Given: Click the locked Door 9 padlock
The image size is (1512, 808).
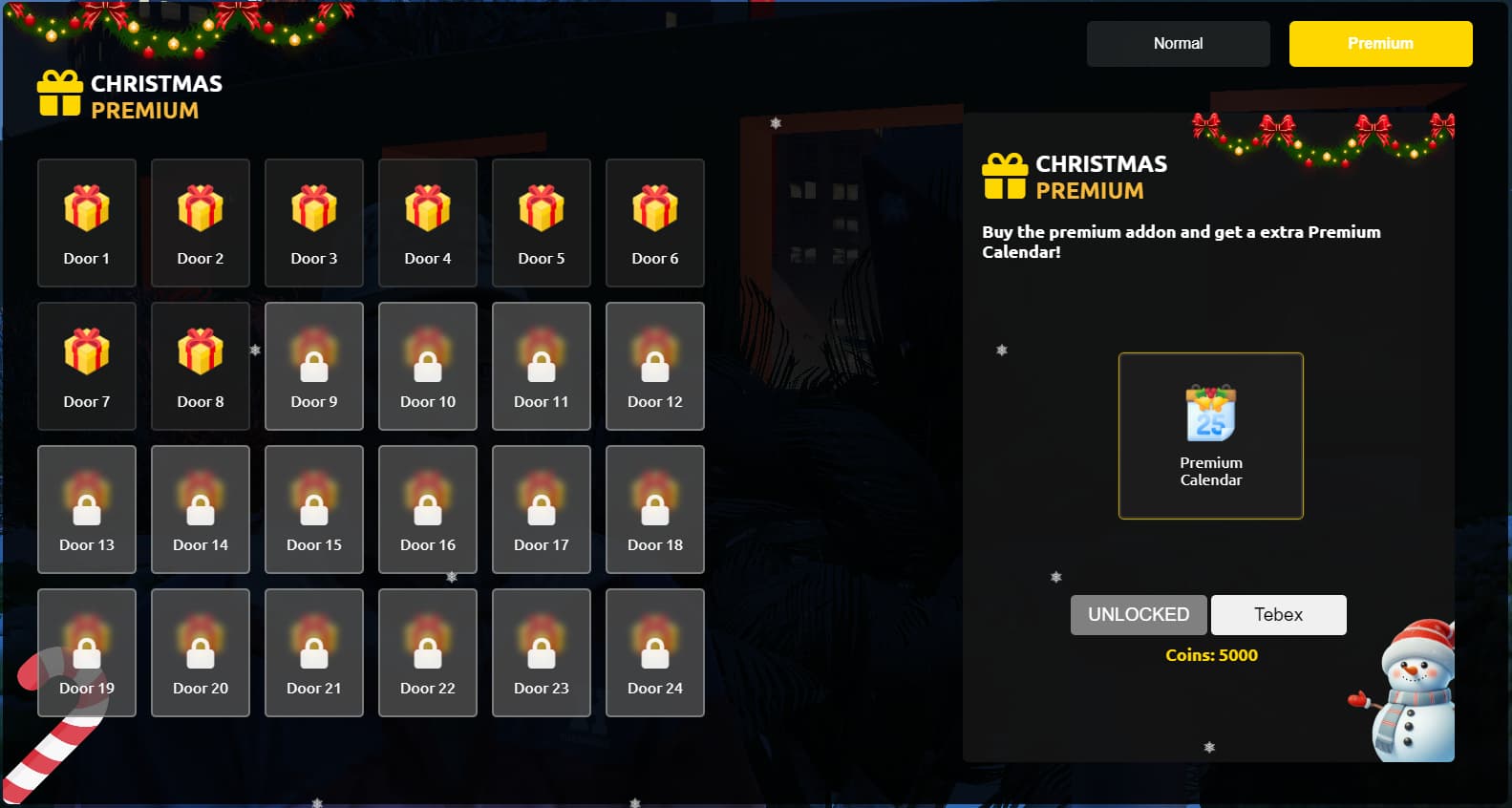Looking at the screenshot, I should 314,366.
